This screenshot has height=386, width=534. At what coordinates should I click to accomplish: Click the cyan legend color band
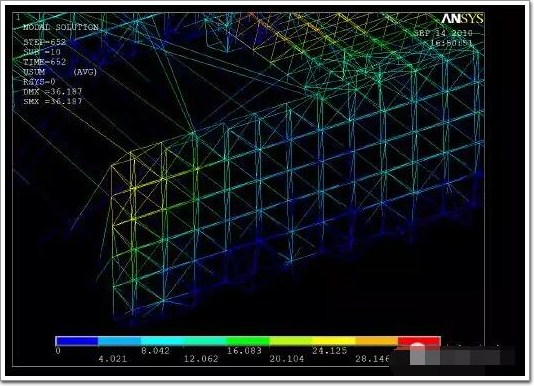click(x=162, y=341)
